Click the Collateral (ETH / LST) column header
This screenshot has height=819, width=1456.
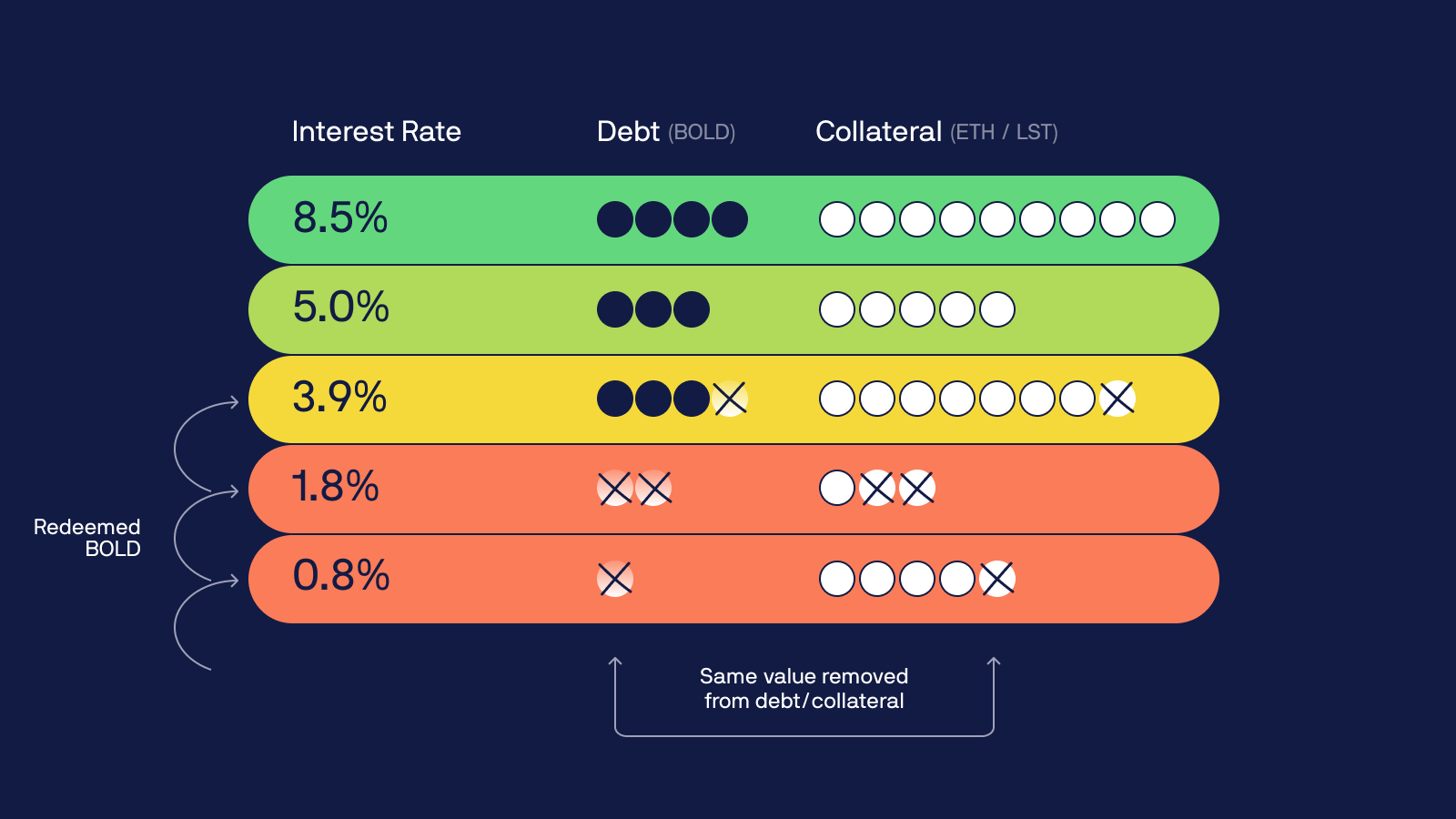[936, 132]
